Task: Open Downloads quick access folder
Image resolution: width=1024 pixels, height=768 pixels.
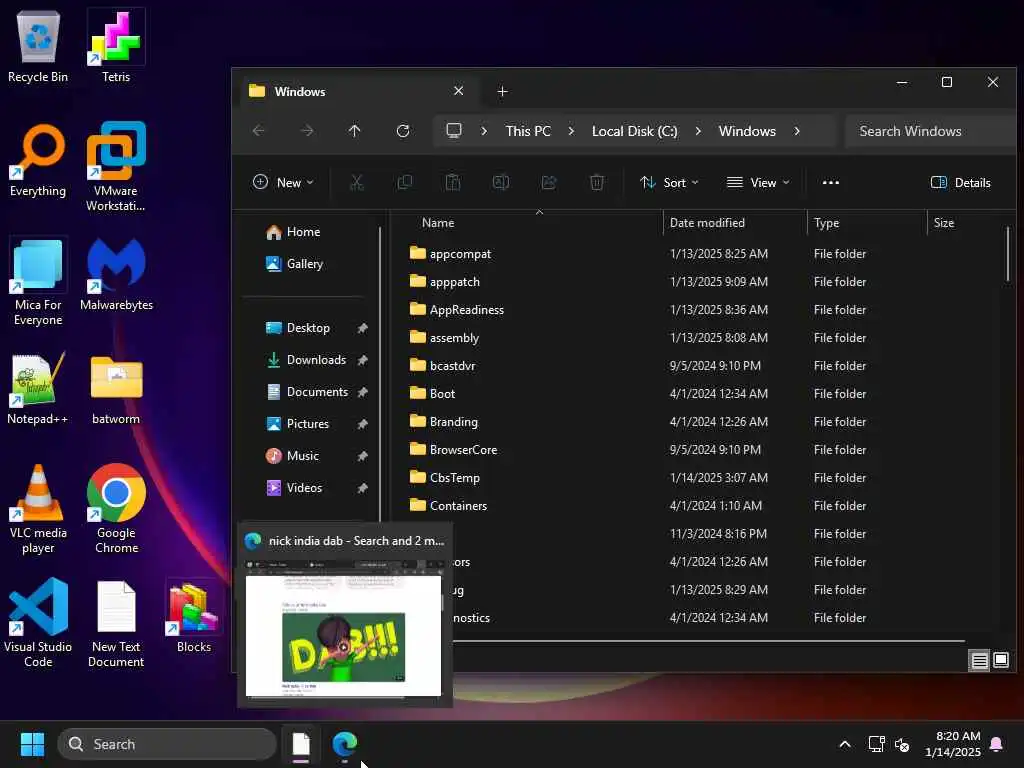Action: pyautogui.click(x=316, y=360)
